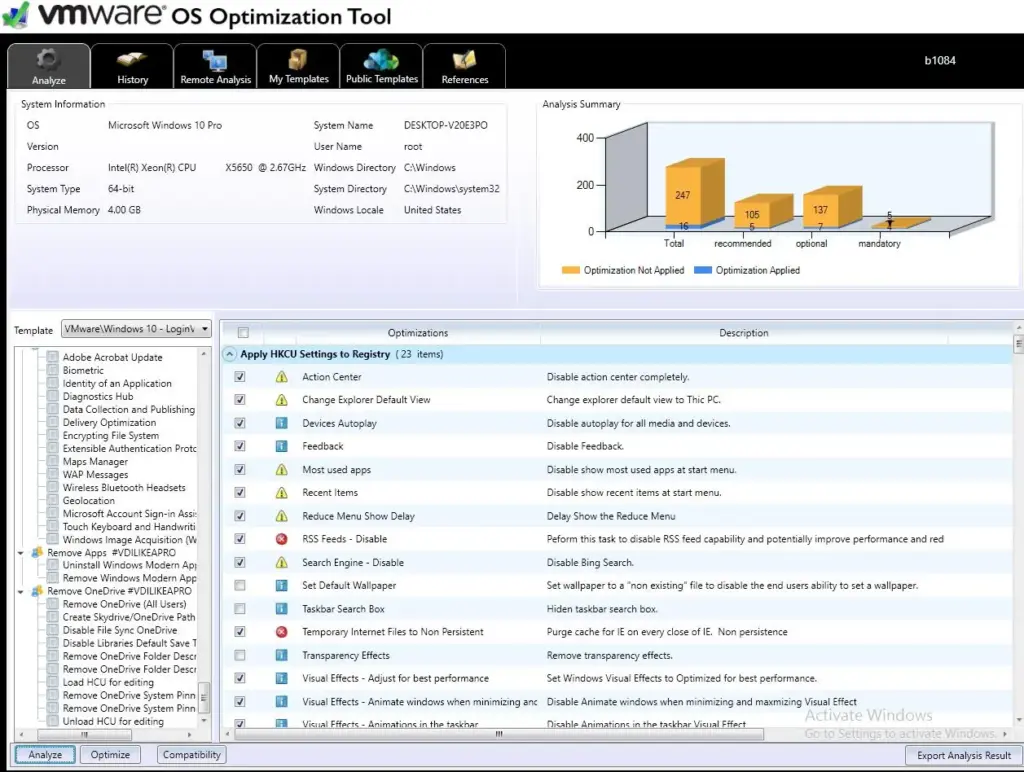Click info icon for Animate windows when minimizing

click(x=281, y=701)
